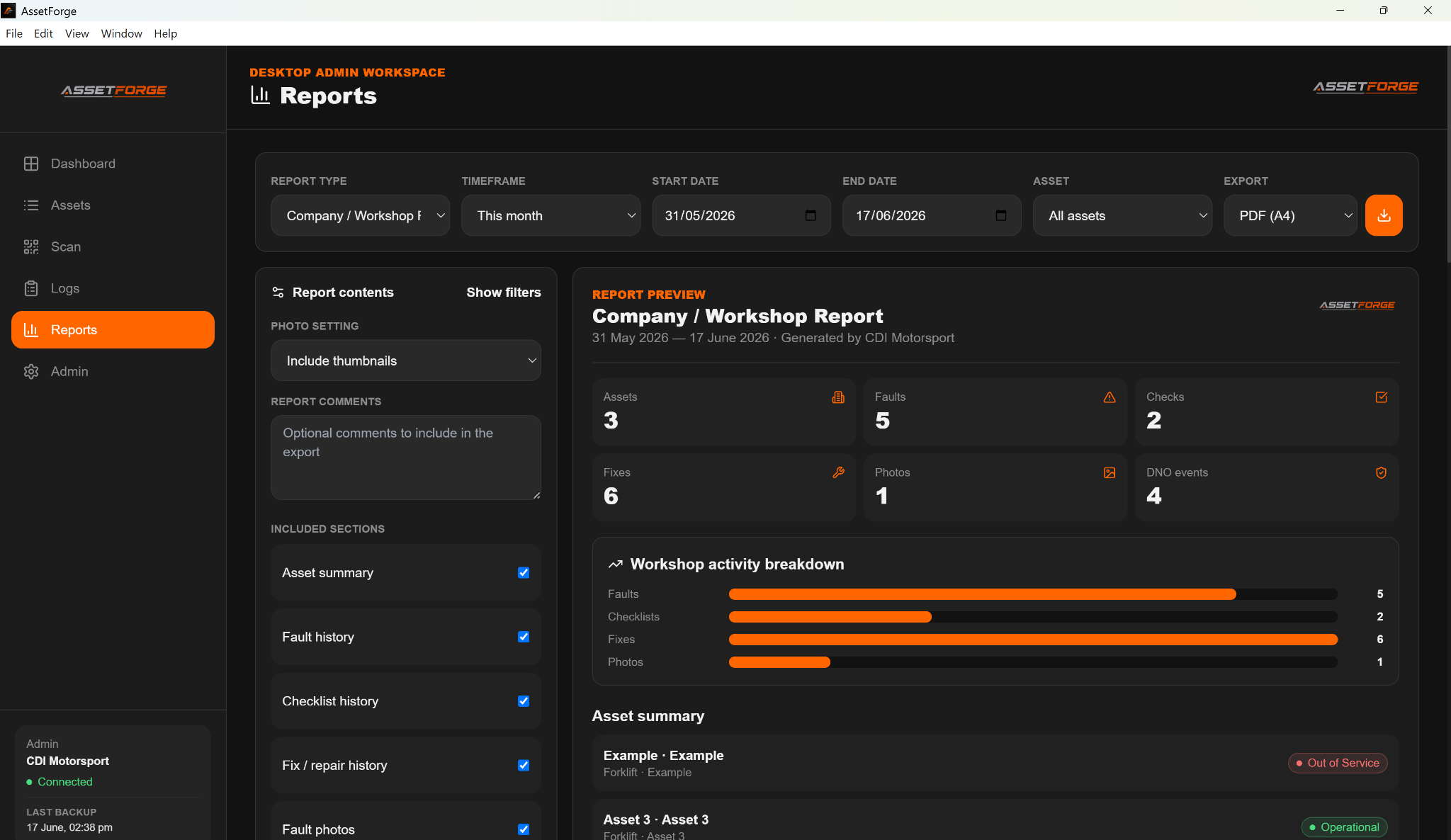Click the vertical page scrollbar

pyautogui.click(x=1448, y=156)
